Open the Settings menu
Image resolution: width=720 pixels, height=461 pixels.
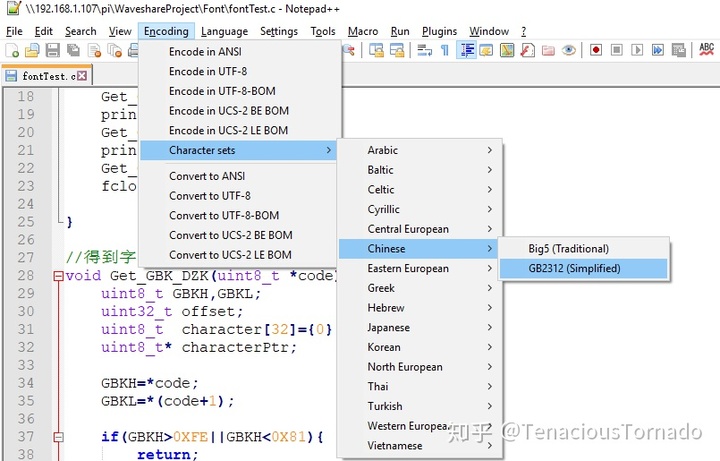point(279,31)
